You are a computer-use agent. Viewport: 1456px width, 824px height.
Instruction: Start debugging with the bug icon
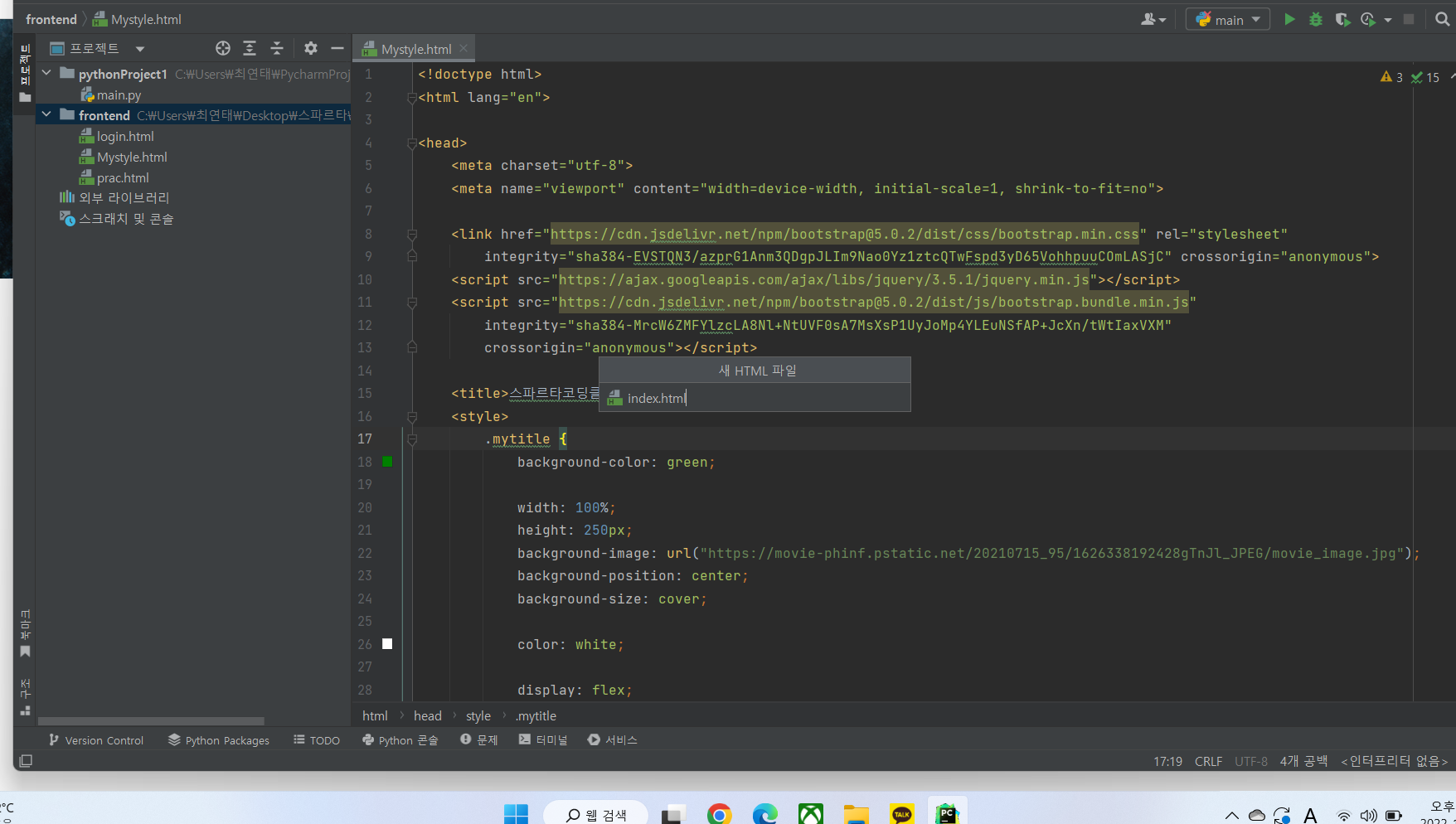pos(1316,19)
